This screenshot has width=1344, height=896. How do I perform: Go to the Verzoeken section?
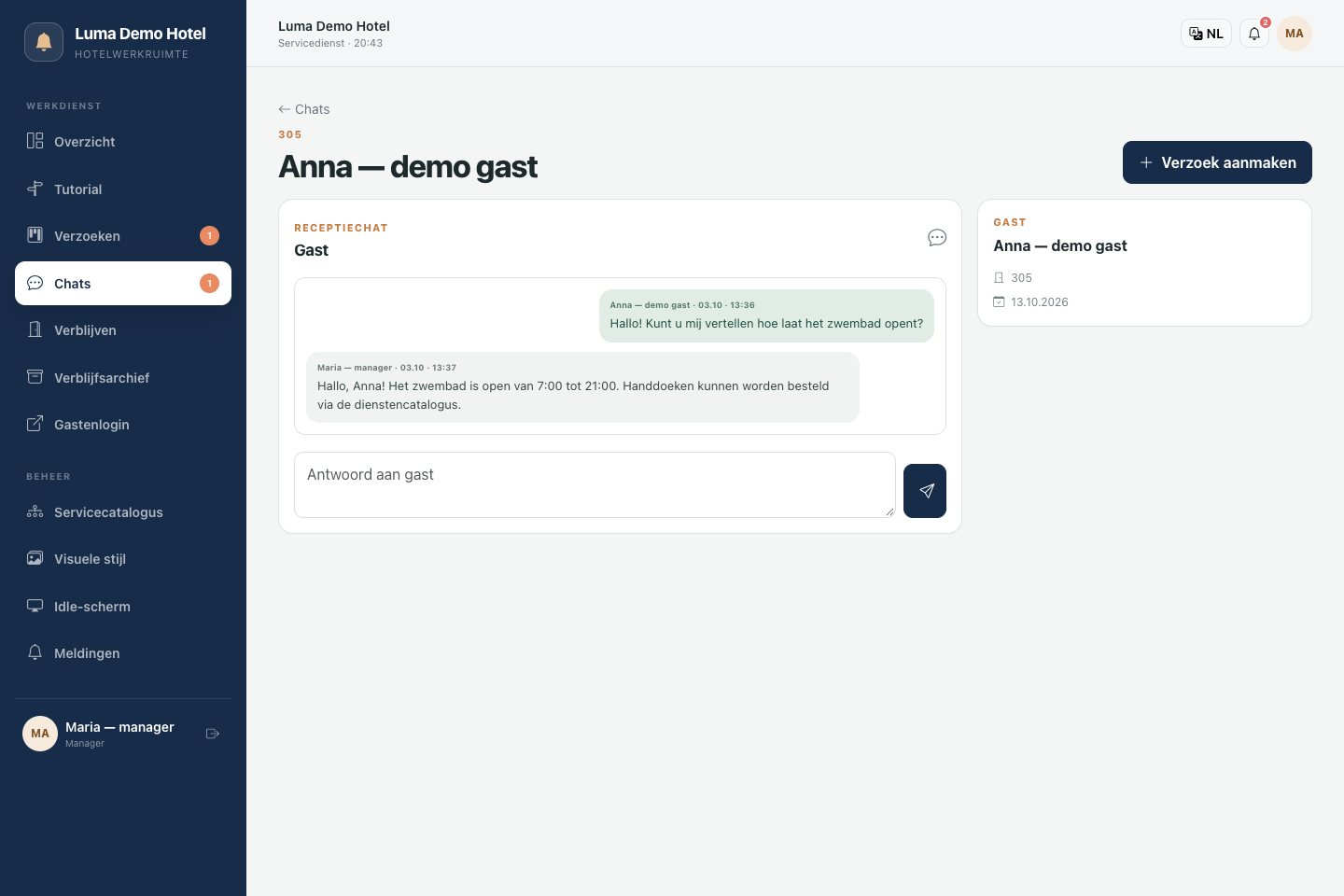[x=123, y=236]
